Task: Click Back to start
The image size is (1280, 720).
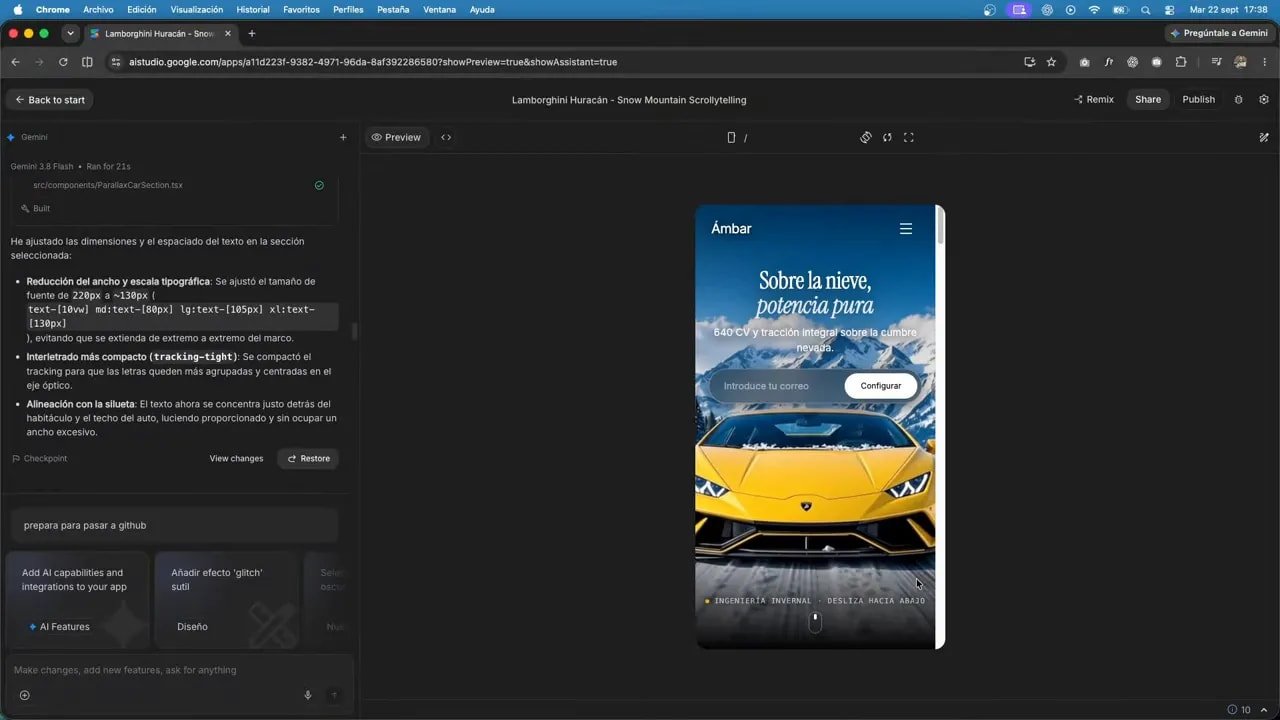Action: pos(49,99)
